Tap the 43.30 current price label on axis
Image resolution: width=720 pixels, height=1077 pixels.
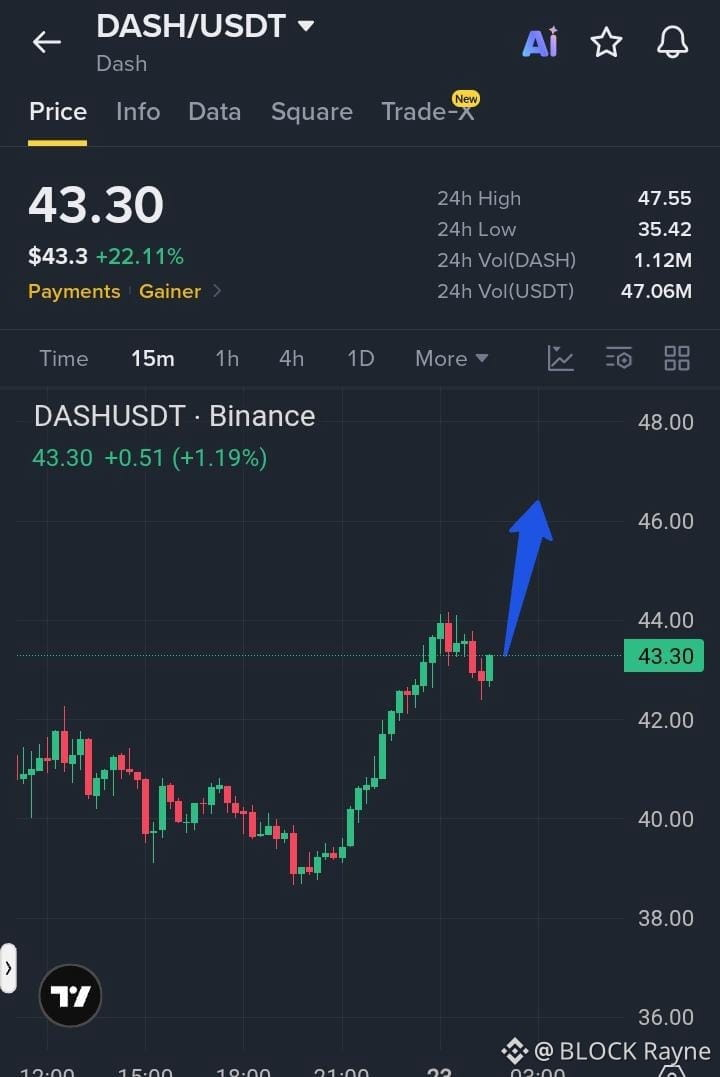[x=664, y=656]
